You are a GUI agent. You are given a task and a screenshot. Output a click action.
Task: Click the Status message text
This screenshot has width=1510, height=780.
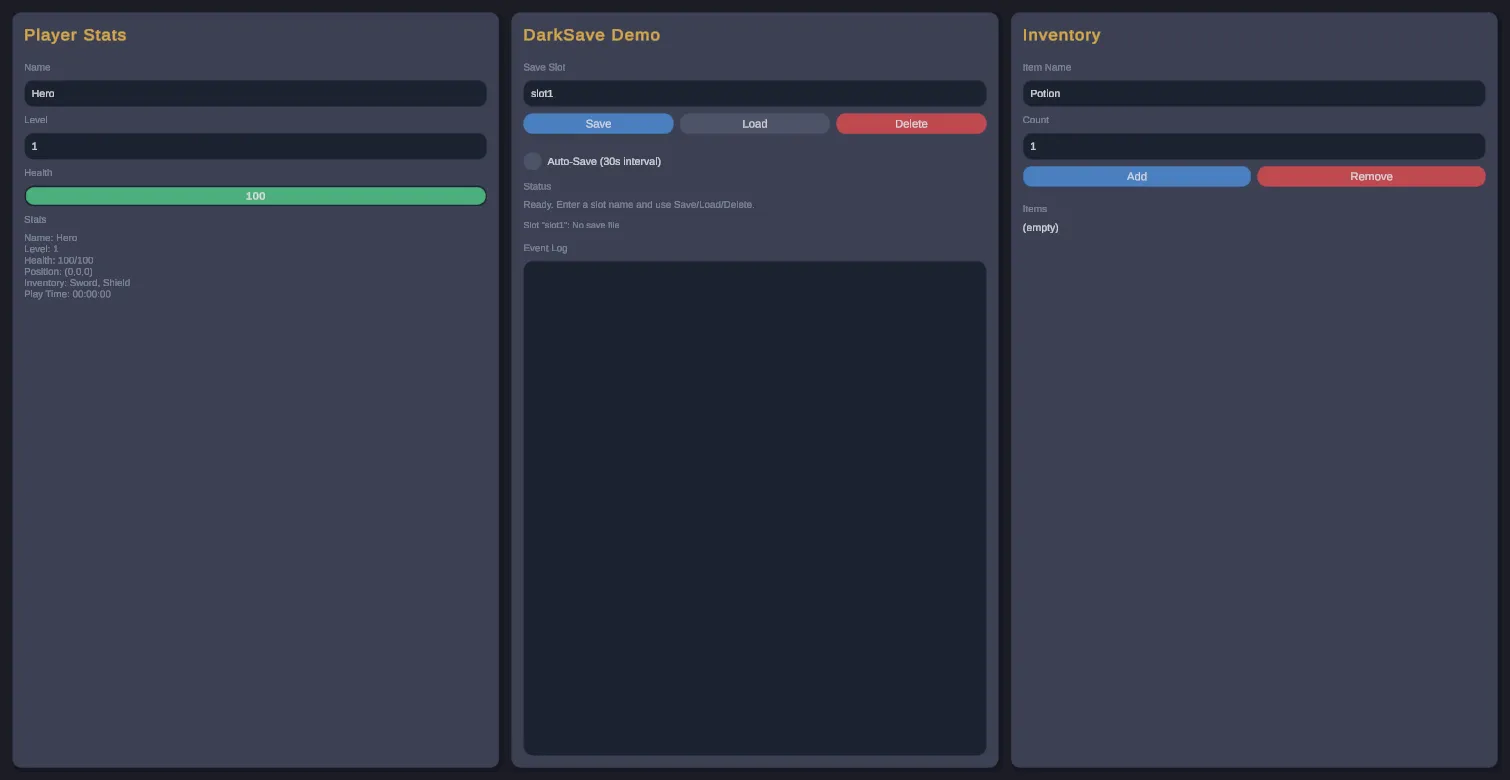pos(638,204)
